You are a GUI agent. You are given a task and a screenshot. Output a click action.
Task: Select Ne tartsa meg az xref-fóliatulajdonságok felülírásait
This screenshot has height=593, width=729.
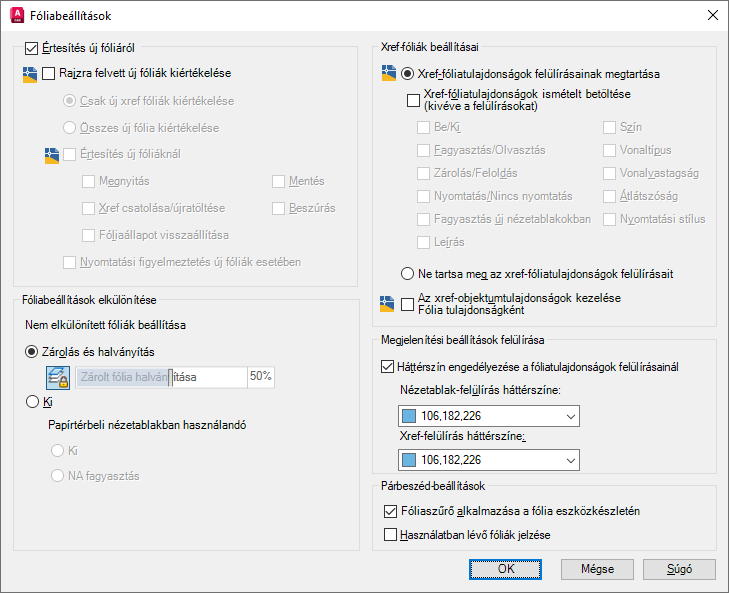[407, 273]
